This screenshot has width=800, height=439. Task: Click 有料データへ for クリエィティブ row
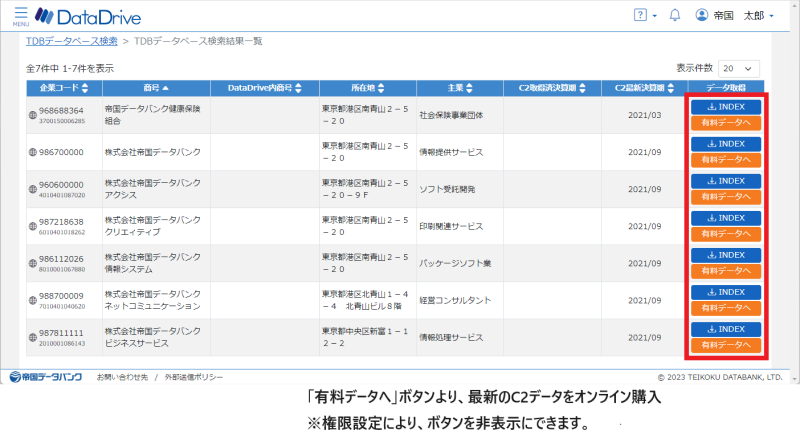(726, 234)
